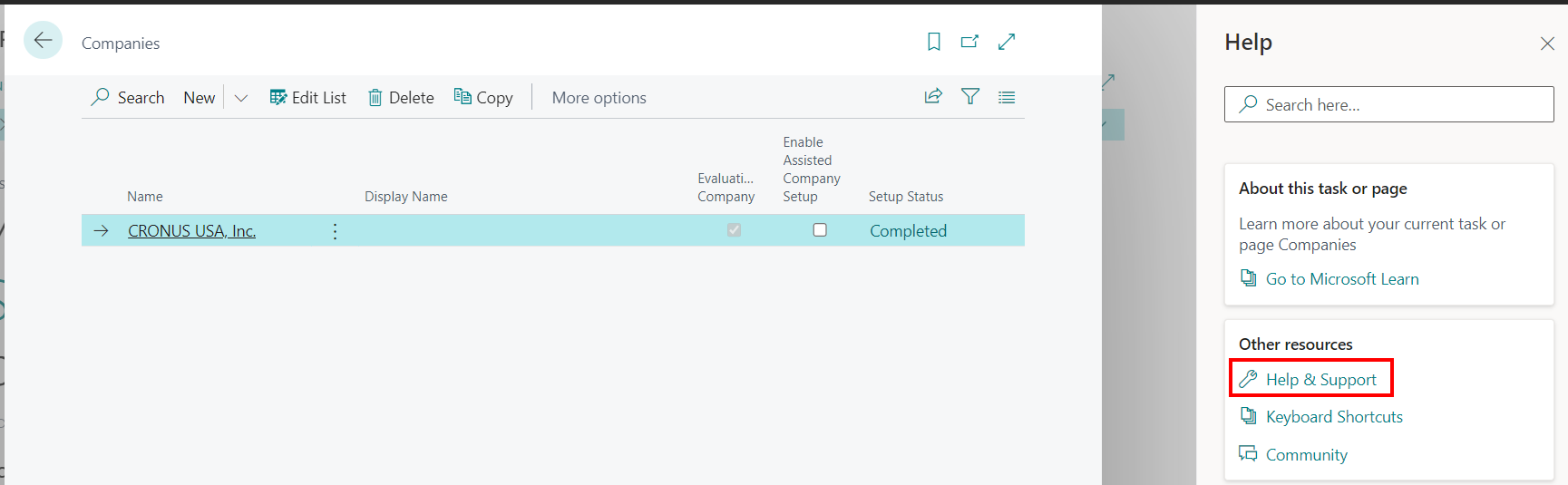1568x485 pixels.
Task: Change list view layout icon
Action: [x=1007, y=97]
